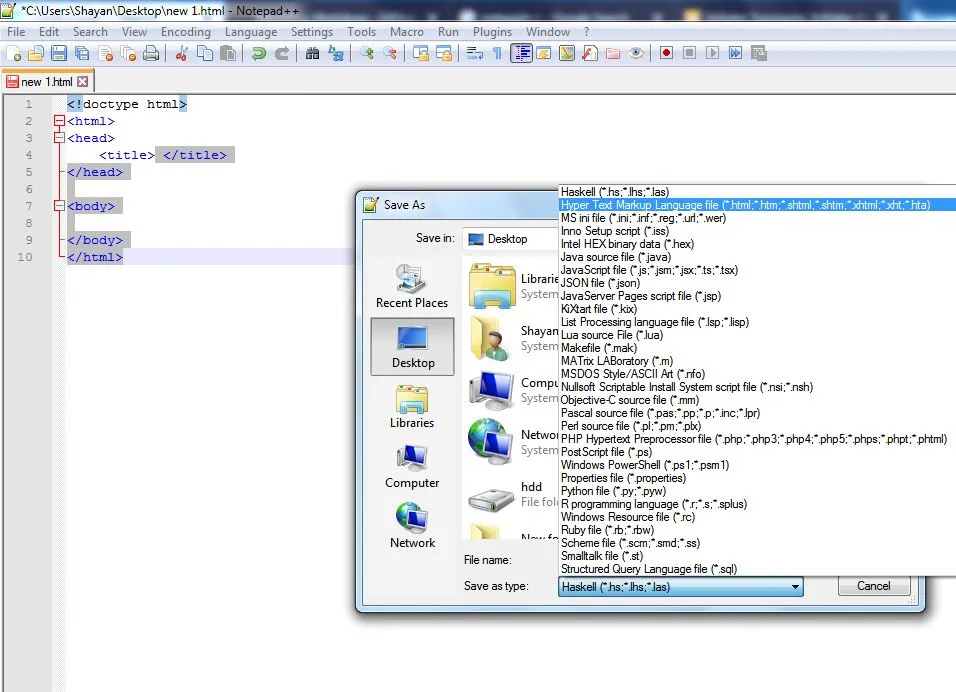Open the Language menu
The image size is (956, 692).
[x=251, y=32]
